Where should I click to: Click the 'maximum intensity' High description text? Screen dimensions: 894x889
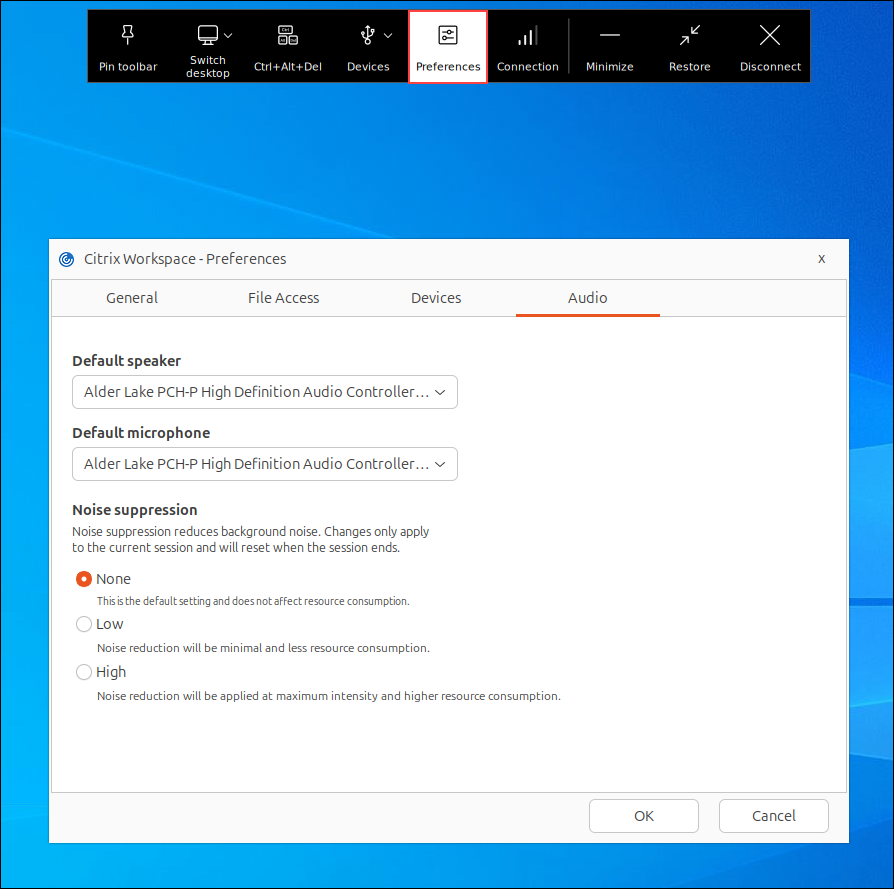click(329, 696)
